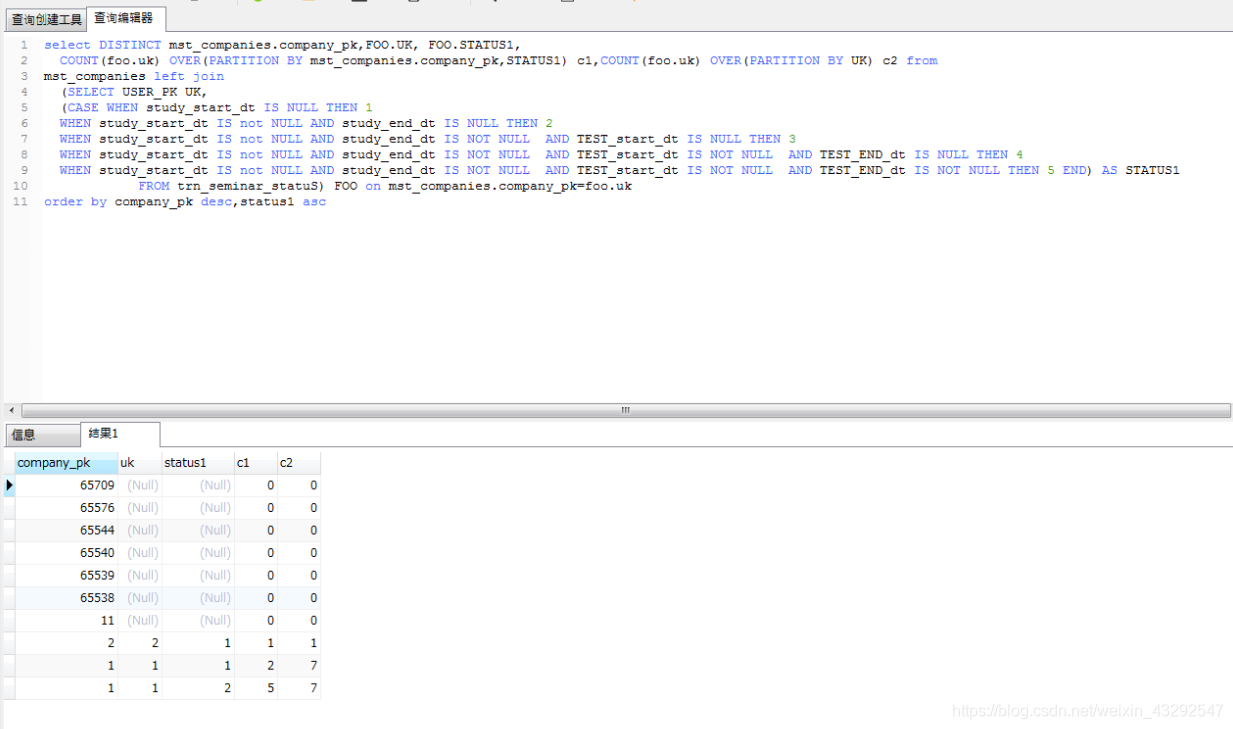Select the company_pk cell with value 11
Screen dimensions: 1233x729
click(x=67, y=620)
